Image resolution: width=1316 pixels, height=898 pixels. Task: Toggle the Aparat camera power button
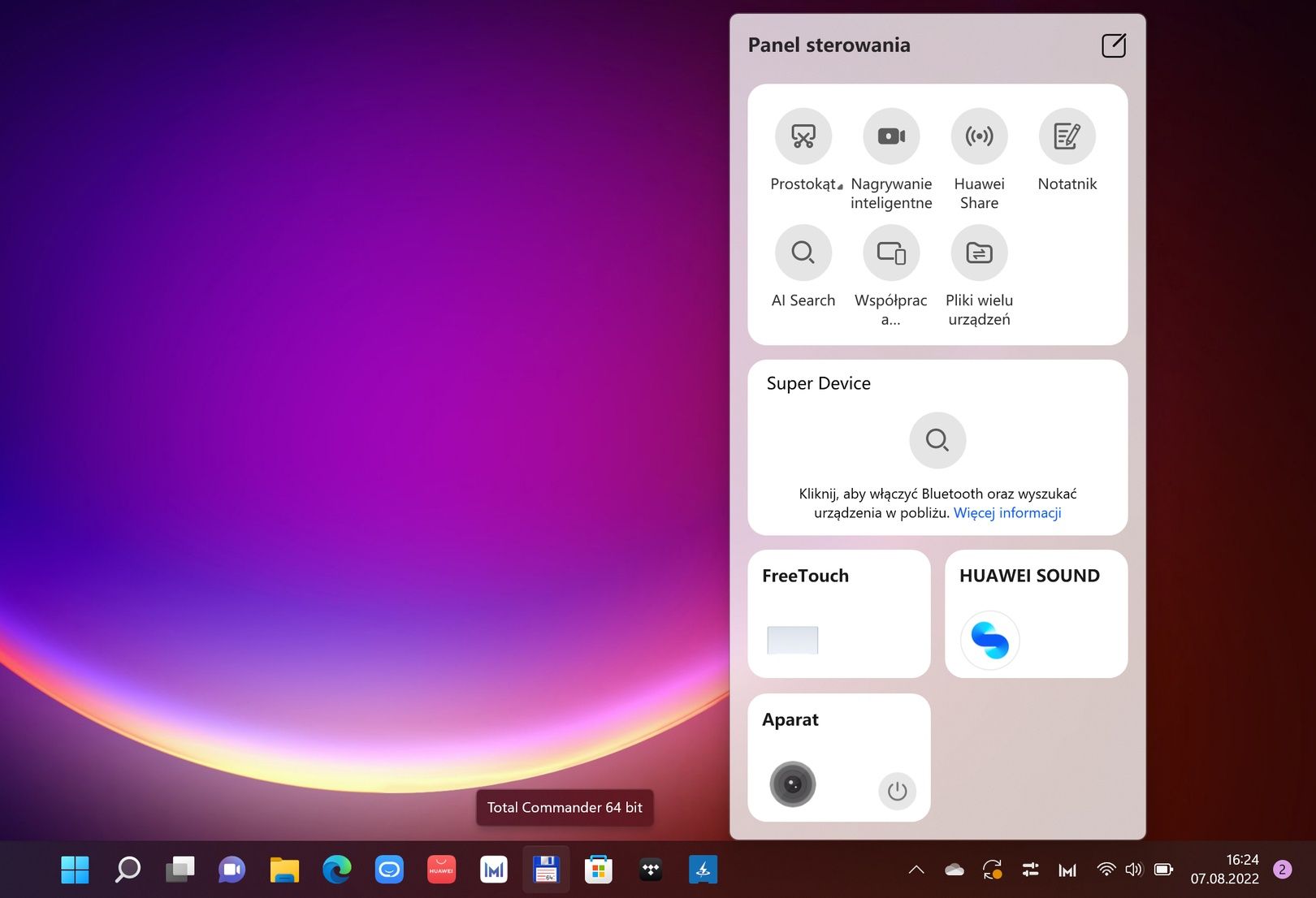pos(897,791)
